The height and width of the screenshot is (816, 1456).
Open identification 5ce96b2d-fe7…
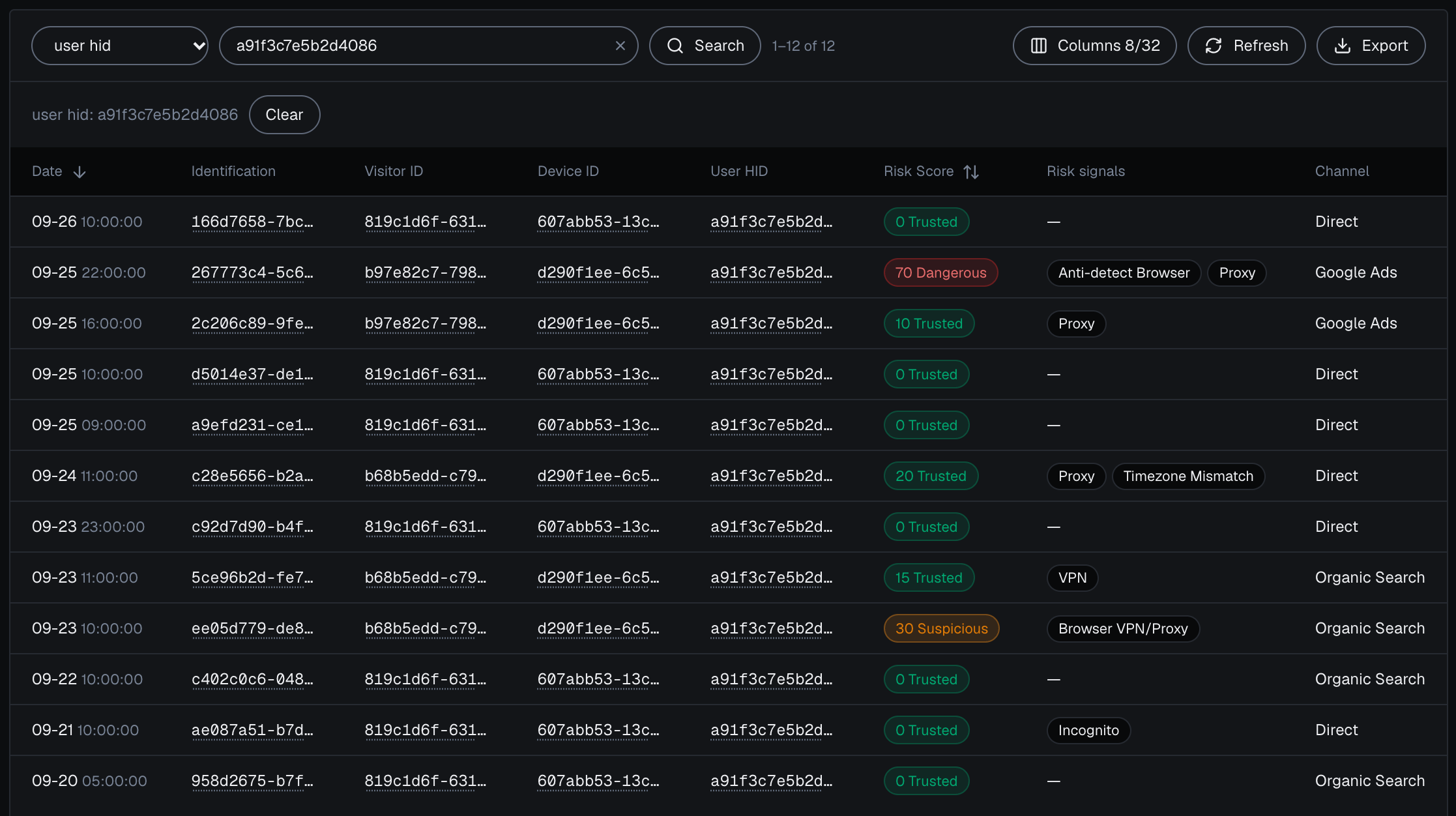click(252, 577)
